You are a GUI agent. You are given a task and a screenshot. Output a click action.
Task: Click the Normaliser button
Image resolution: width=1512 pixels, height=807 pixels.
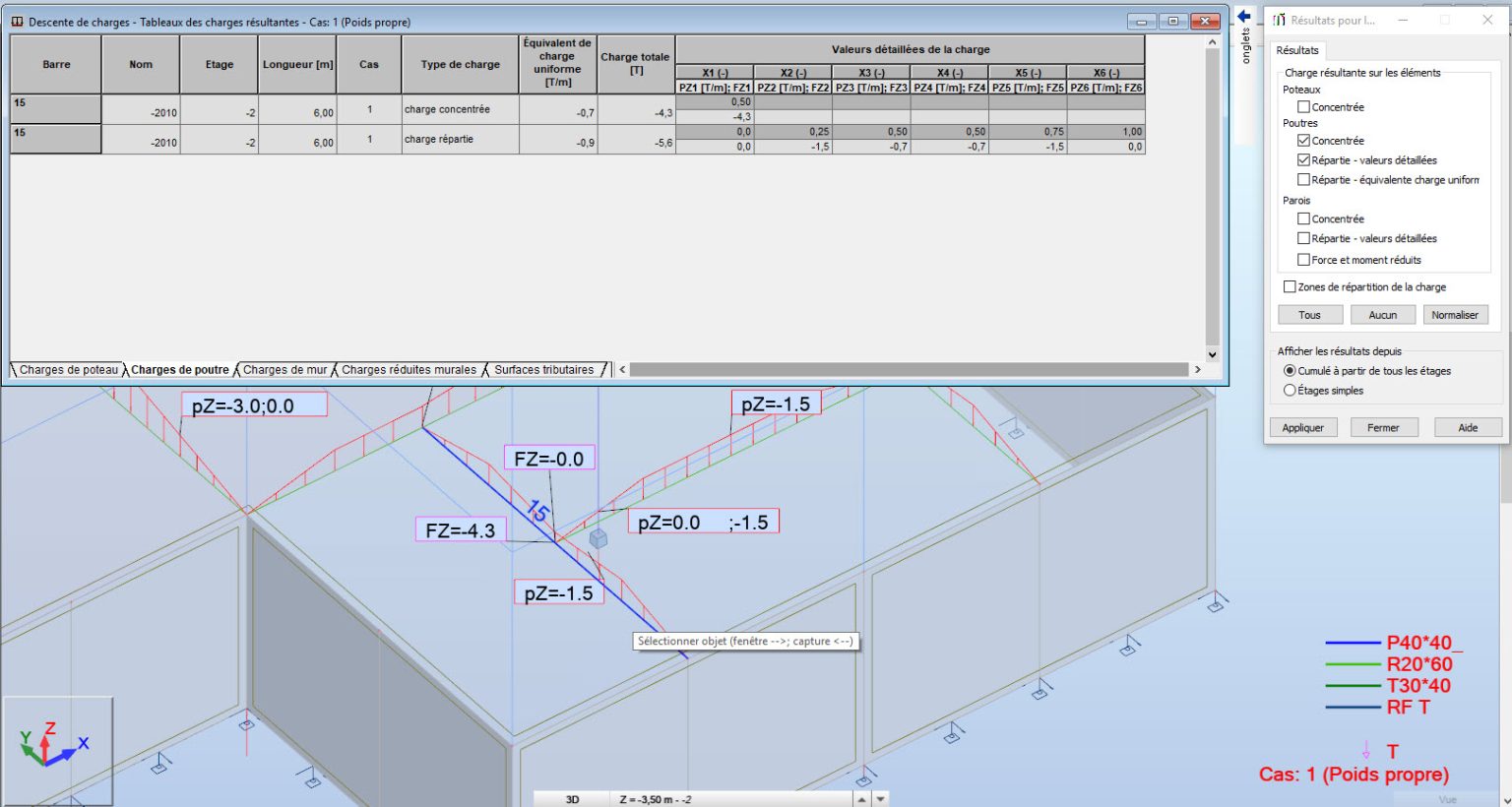[1456, 314]
